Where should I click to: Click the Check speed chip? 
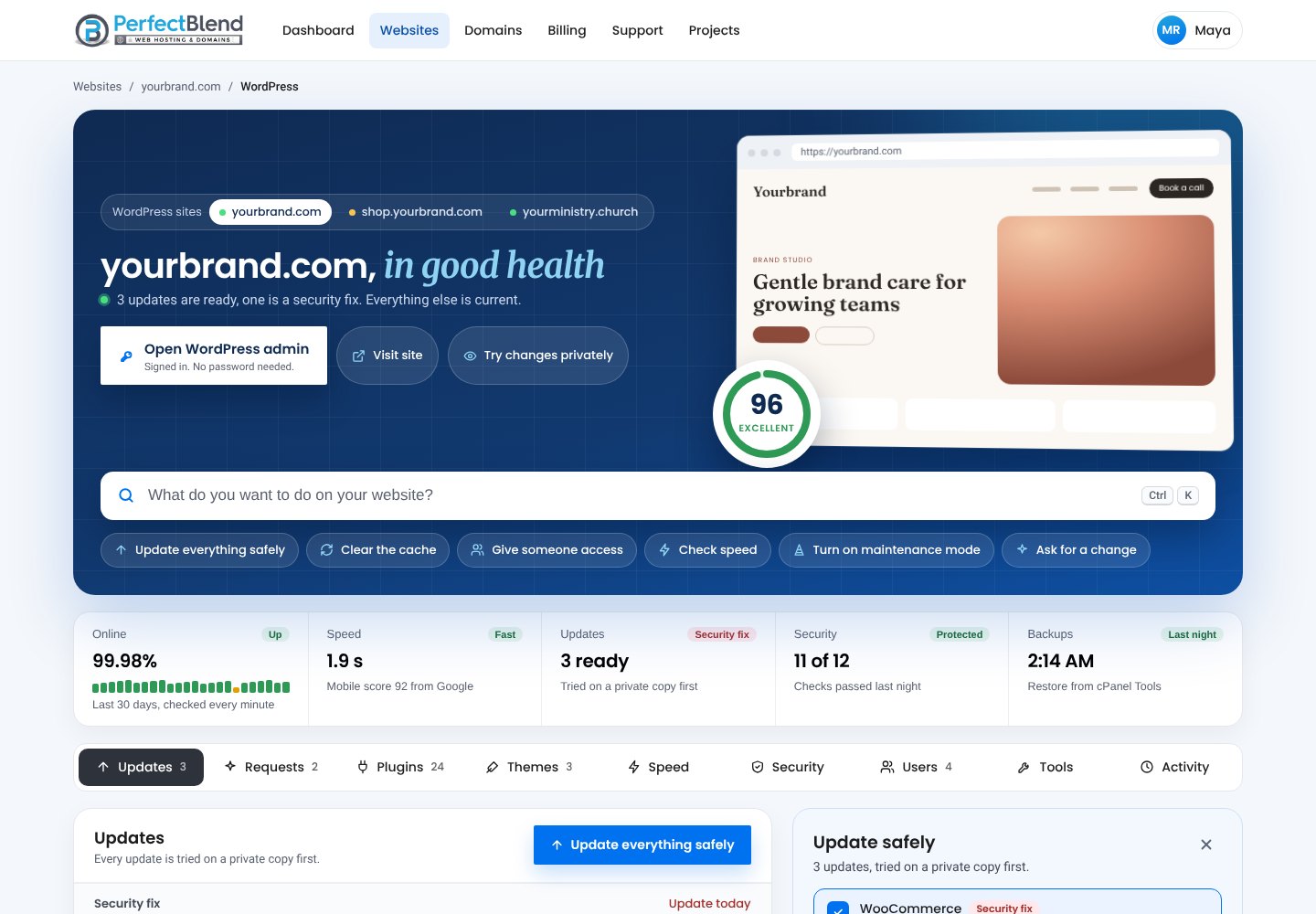coord(707,550)
